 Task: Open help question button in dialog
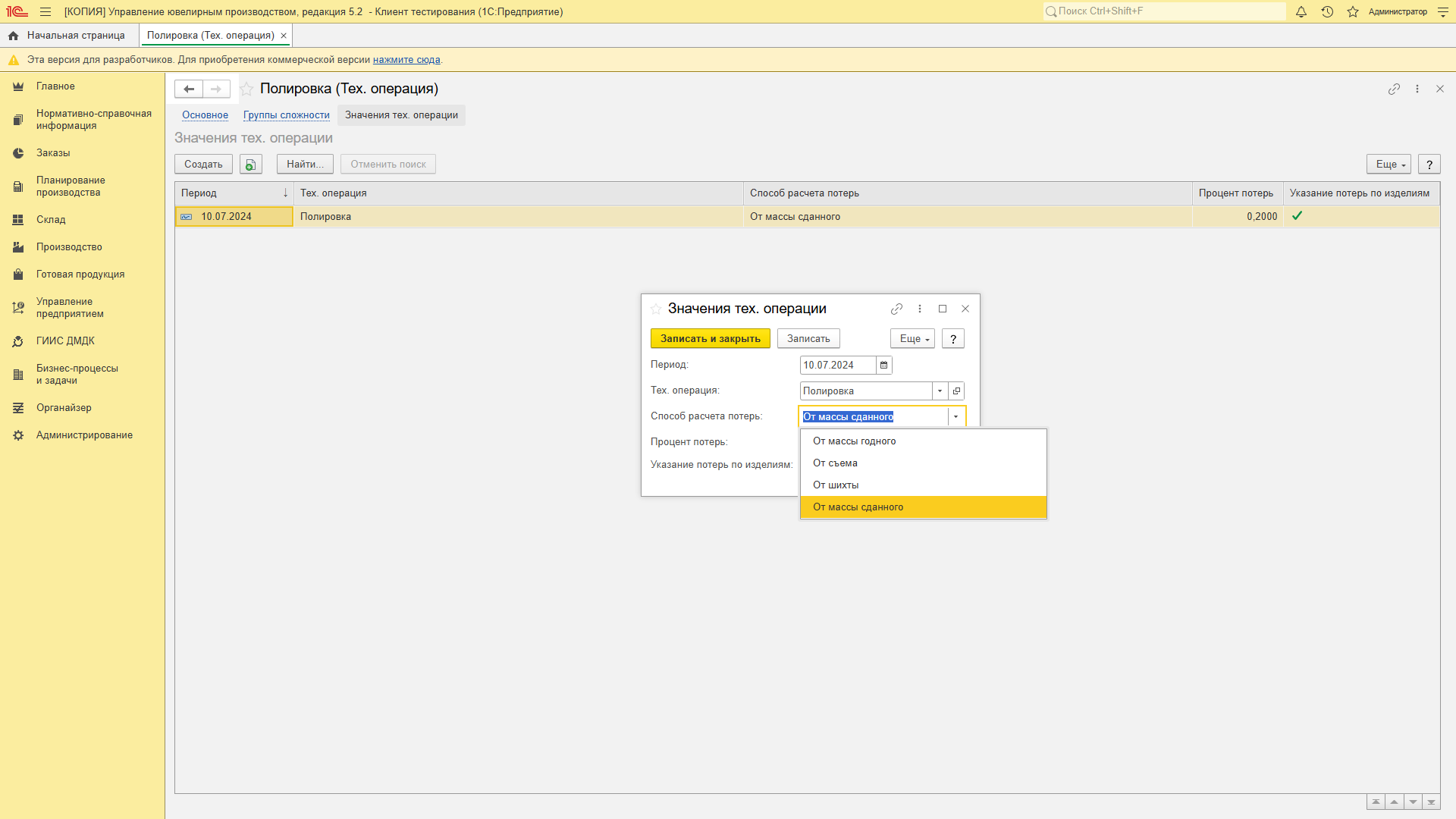(953, 339)
